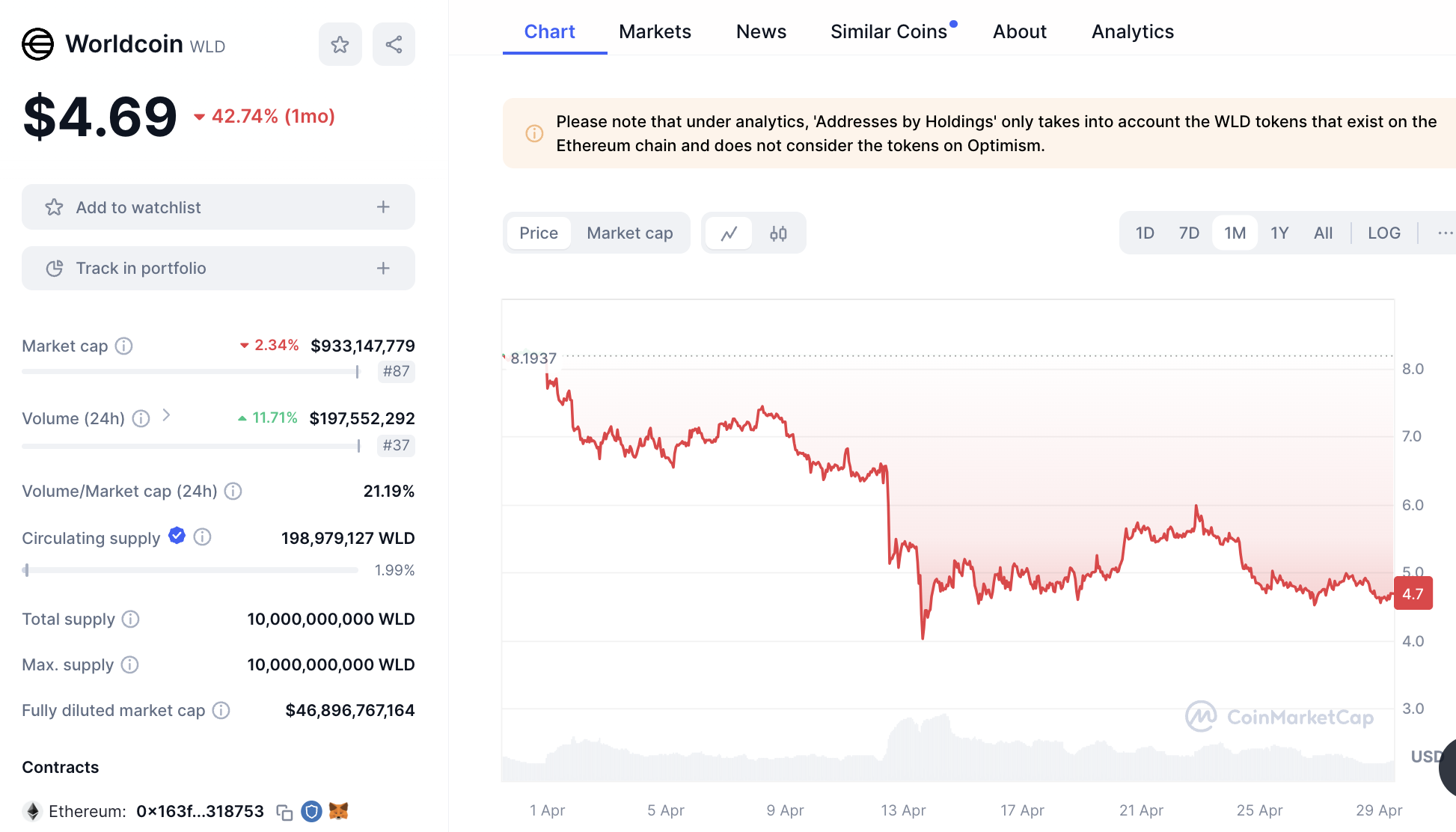Viewport: 1456px width, 832px height.
Task: Click the blue shield icon by contract
Action: coord(311,811)
